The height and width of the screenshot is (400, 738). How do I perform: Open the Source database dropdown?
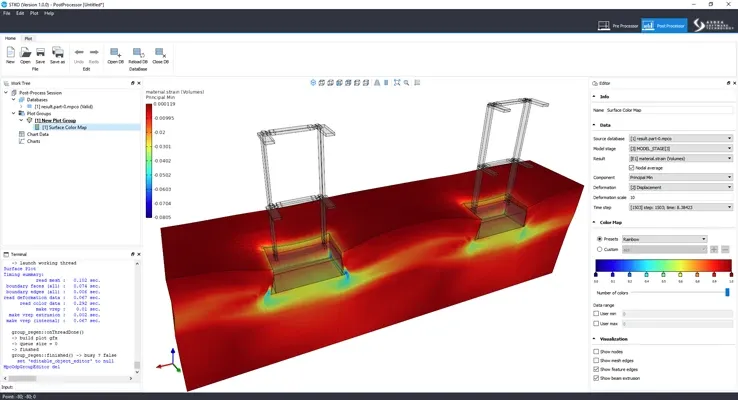click(681, 138)
